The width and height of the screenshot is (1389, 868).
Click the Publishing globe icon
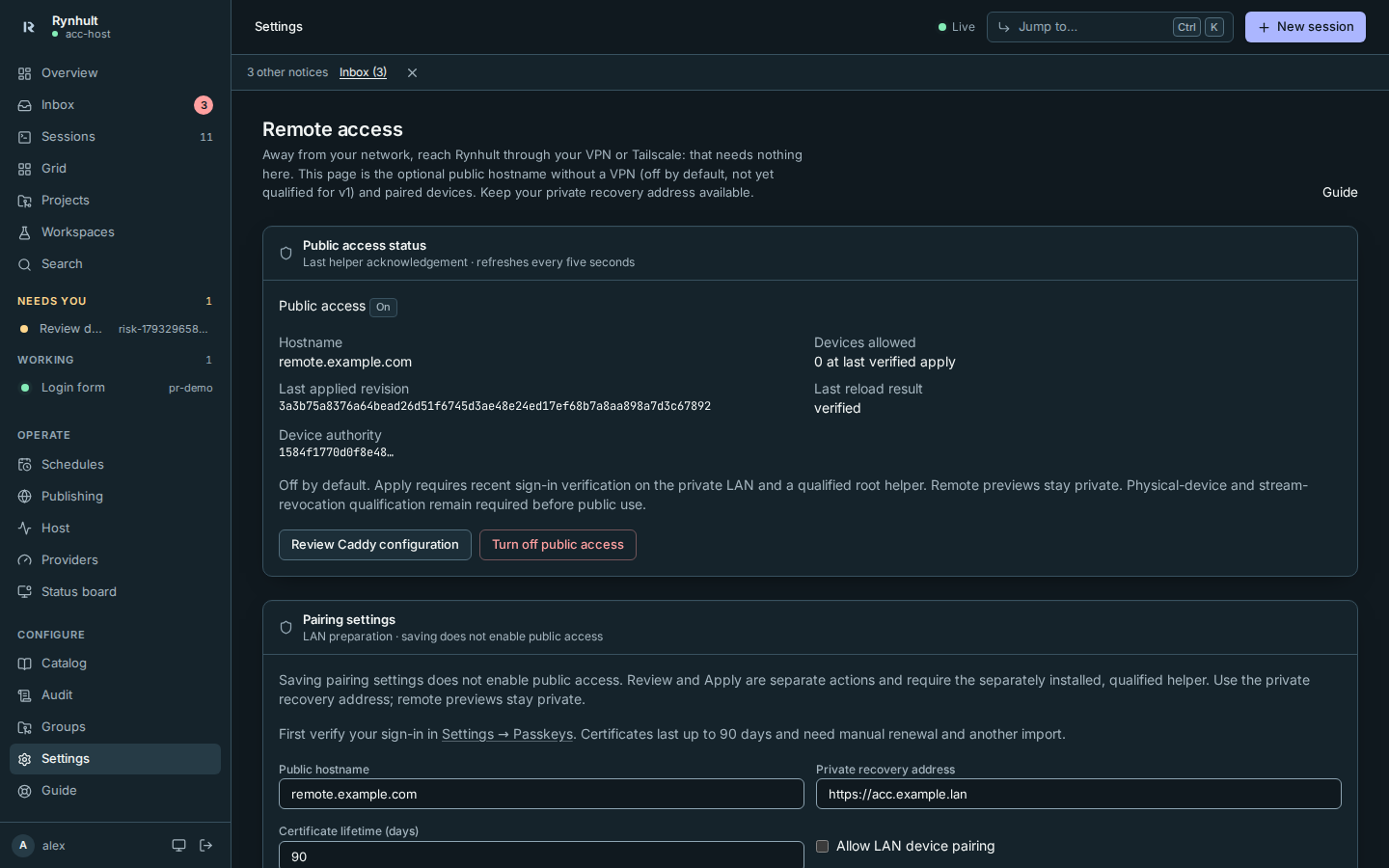[x=25, y=497]
